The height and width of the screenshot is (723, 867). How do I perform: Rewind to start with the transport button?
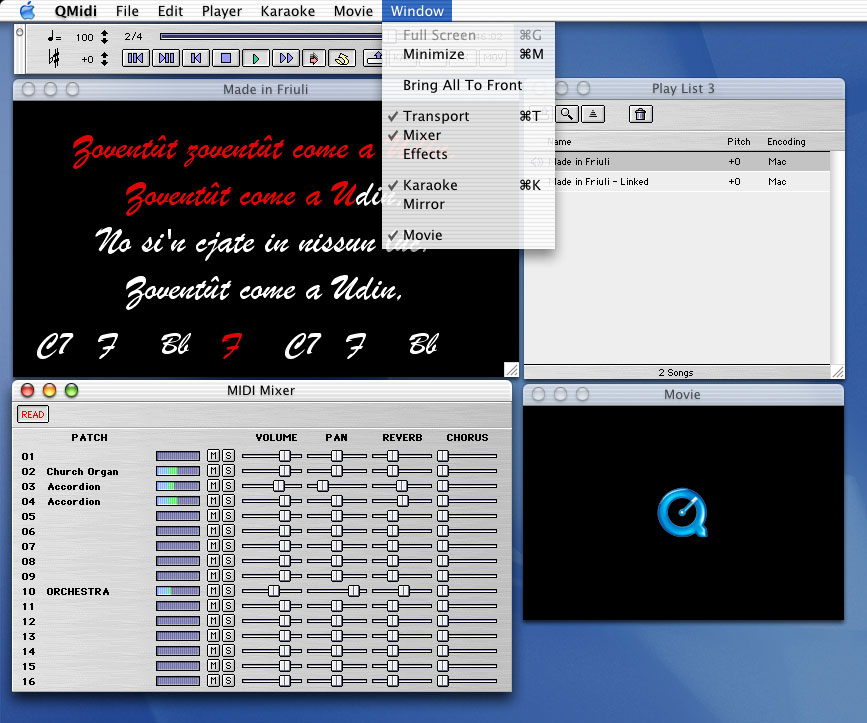point(196,58)
